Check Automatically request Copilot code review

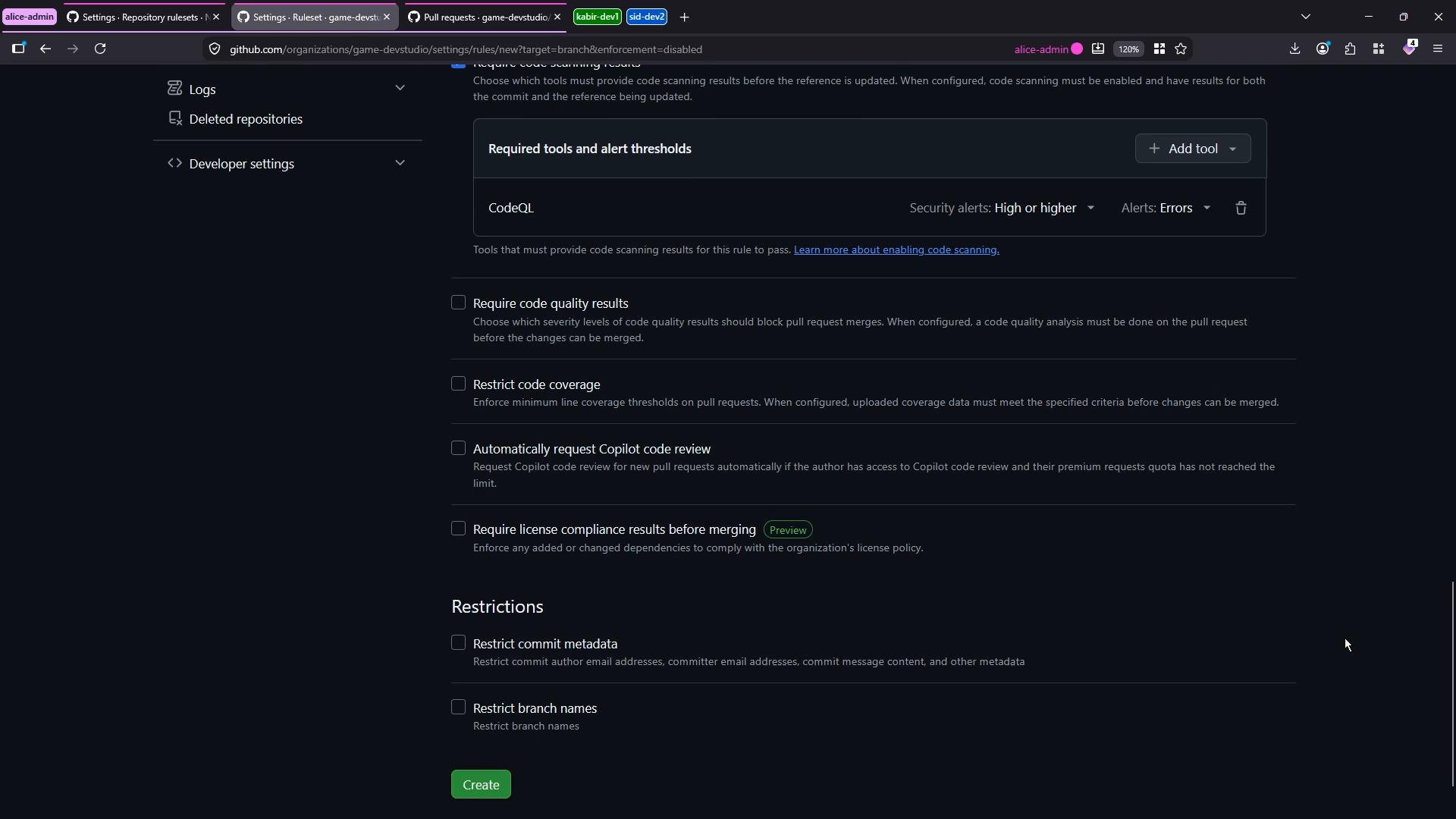pos(458,448)
